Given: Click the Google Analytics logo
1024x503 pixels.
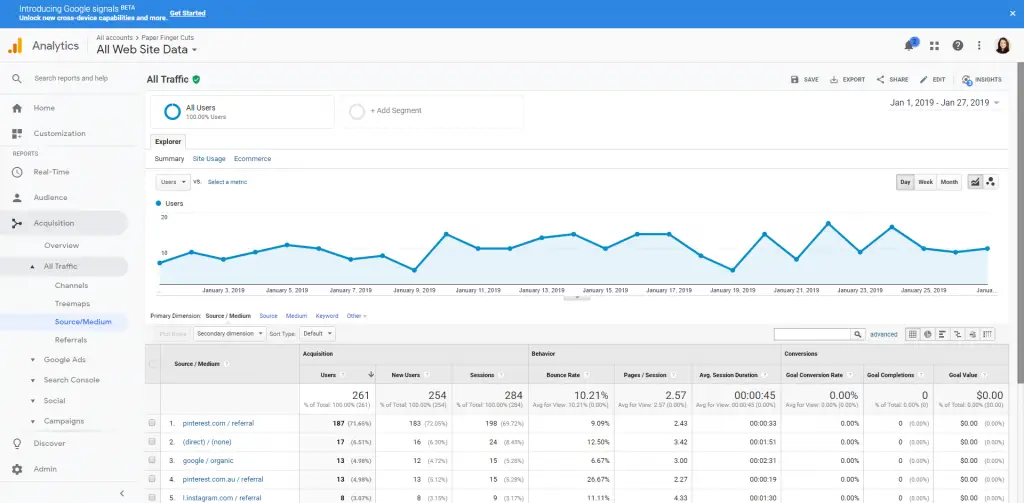Looking at the screenshot, I should (x=15, y=46).
